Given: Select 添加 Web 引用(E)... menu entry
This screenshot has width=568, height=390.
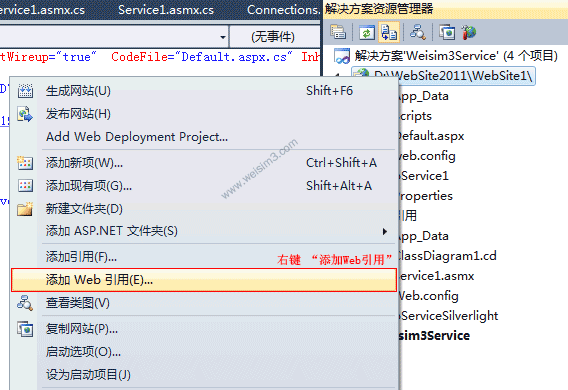Looking at the screenshot, I should pos(204,280).
